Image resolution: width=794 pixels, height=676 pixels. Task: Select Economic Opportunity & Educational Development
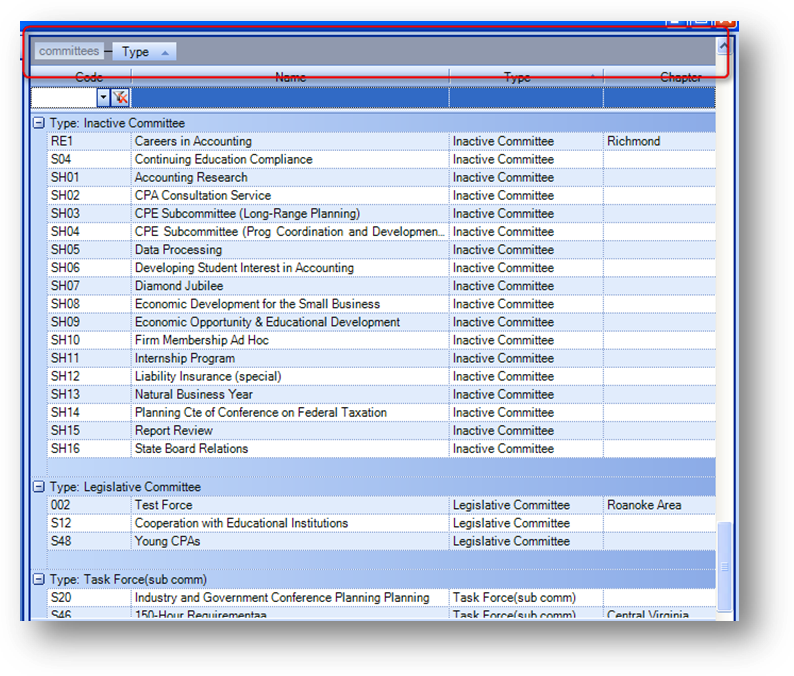tap(382, 322)
